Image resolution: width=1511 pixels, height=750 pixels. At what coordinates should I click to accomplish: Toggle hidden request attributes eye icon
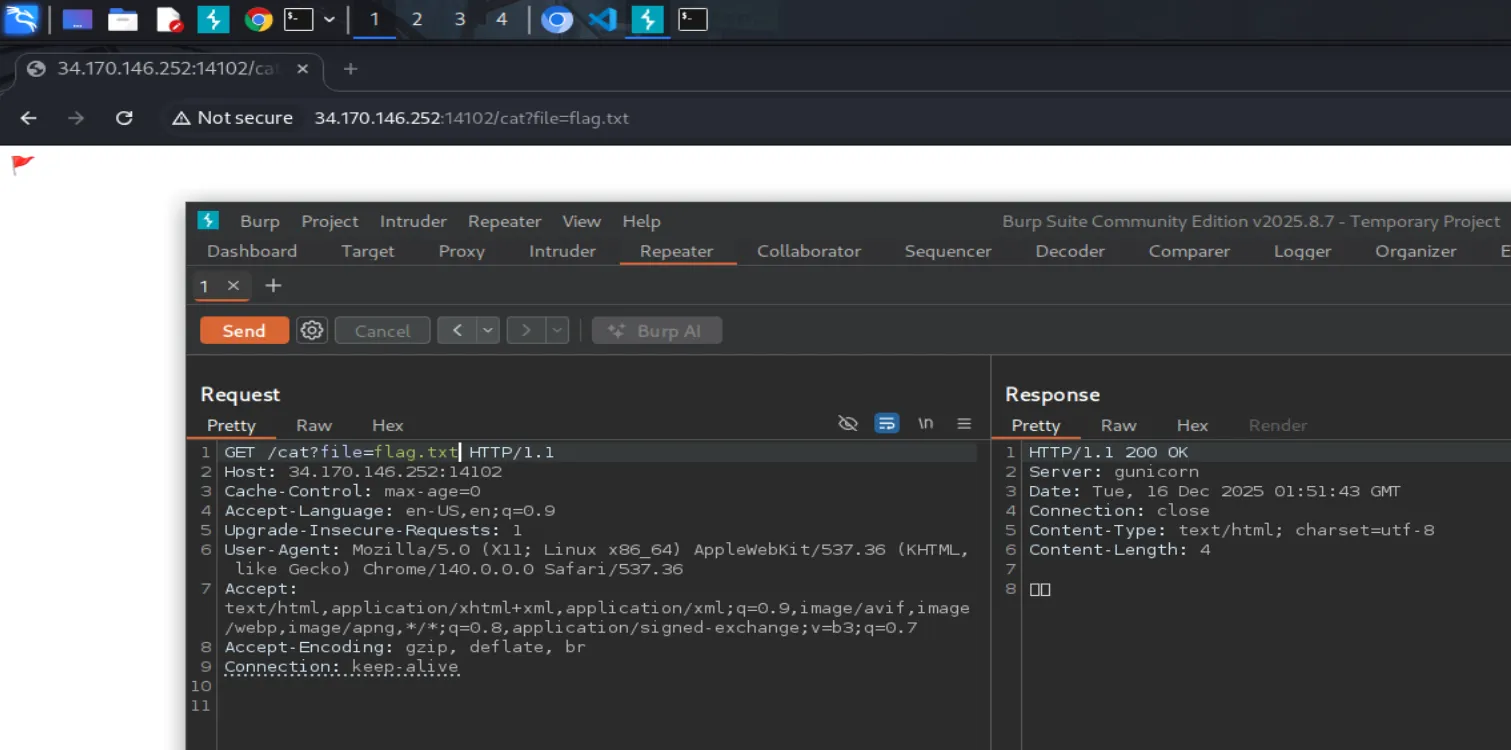(848, 424)
